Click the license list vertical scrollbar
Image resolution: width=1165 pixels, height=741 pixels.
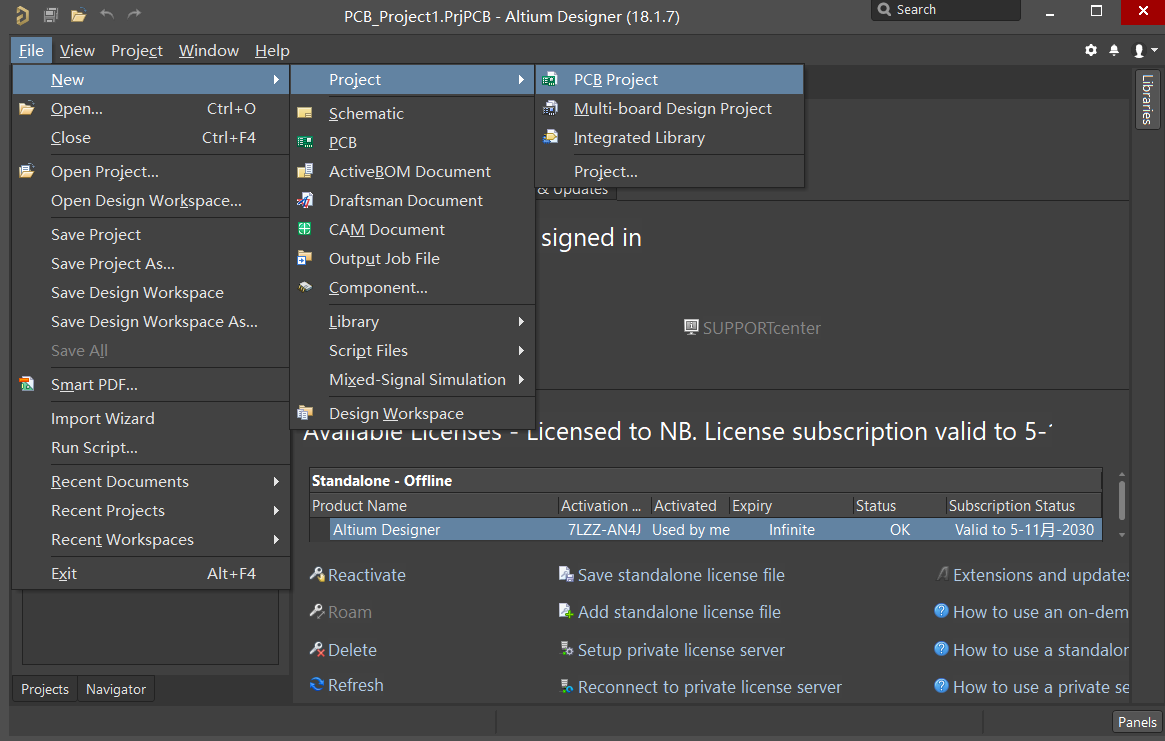pyautogui.click(x=1122, y=505)
